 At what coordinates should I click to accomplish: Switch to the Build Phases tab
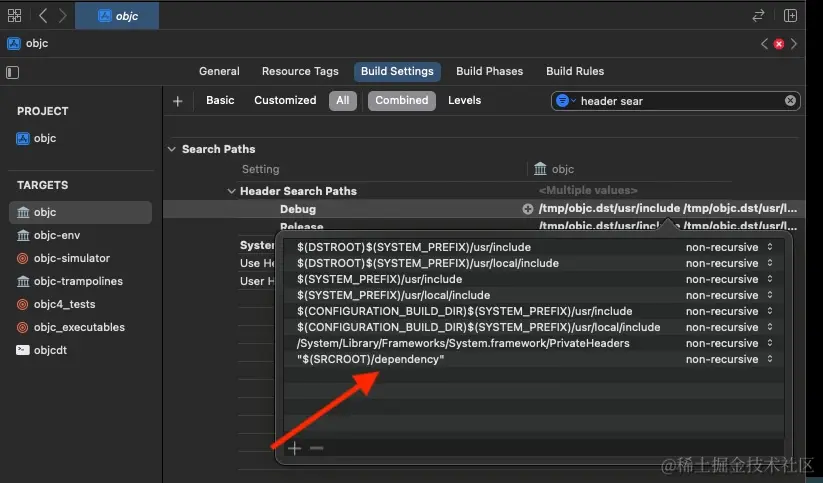tap(489, 71)
